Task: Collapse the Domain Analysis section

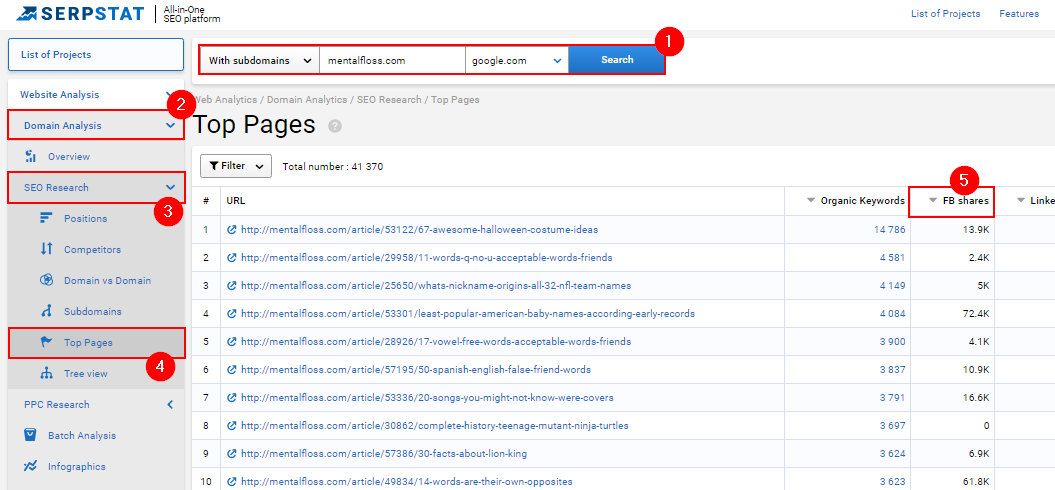Action: coord(170,125)
